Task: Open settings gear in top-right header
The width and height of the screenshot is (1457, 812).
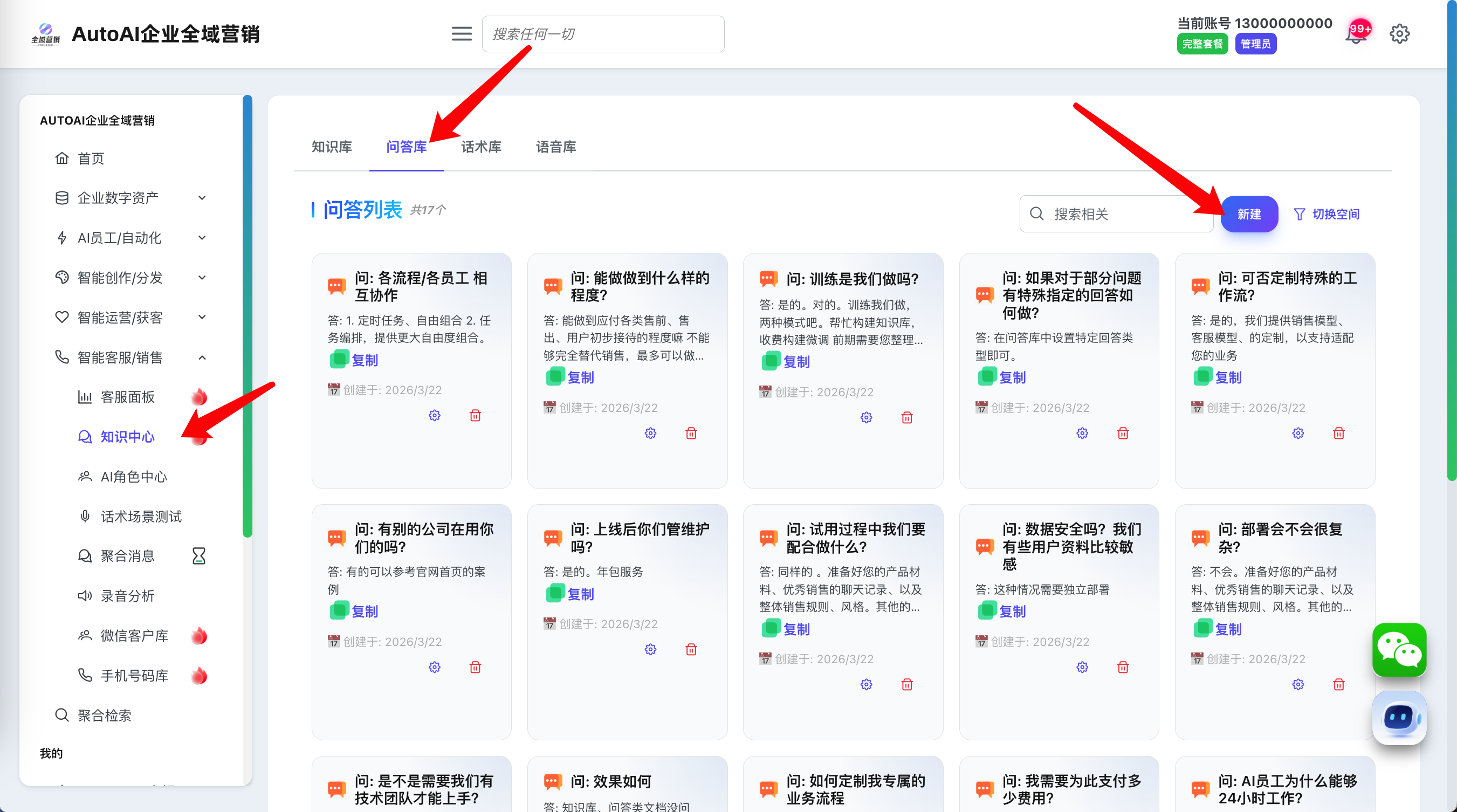Action: pos(1399,34)
